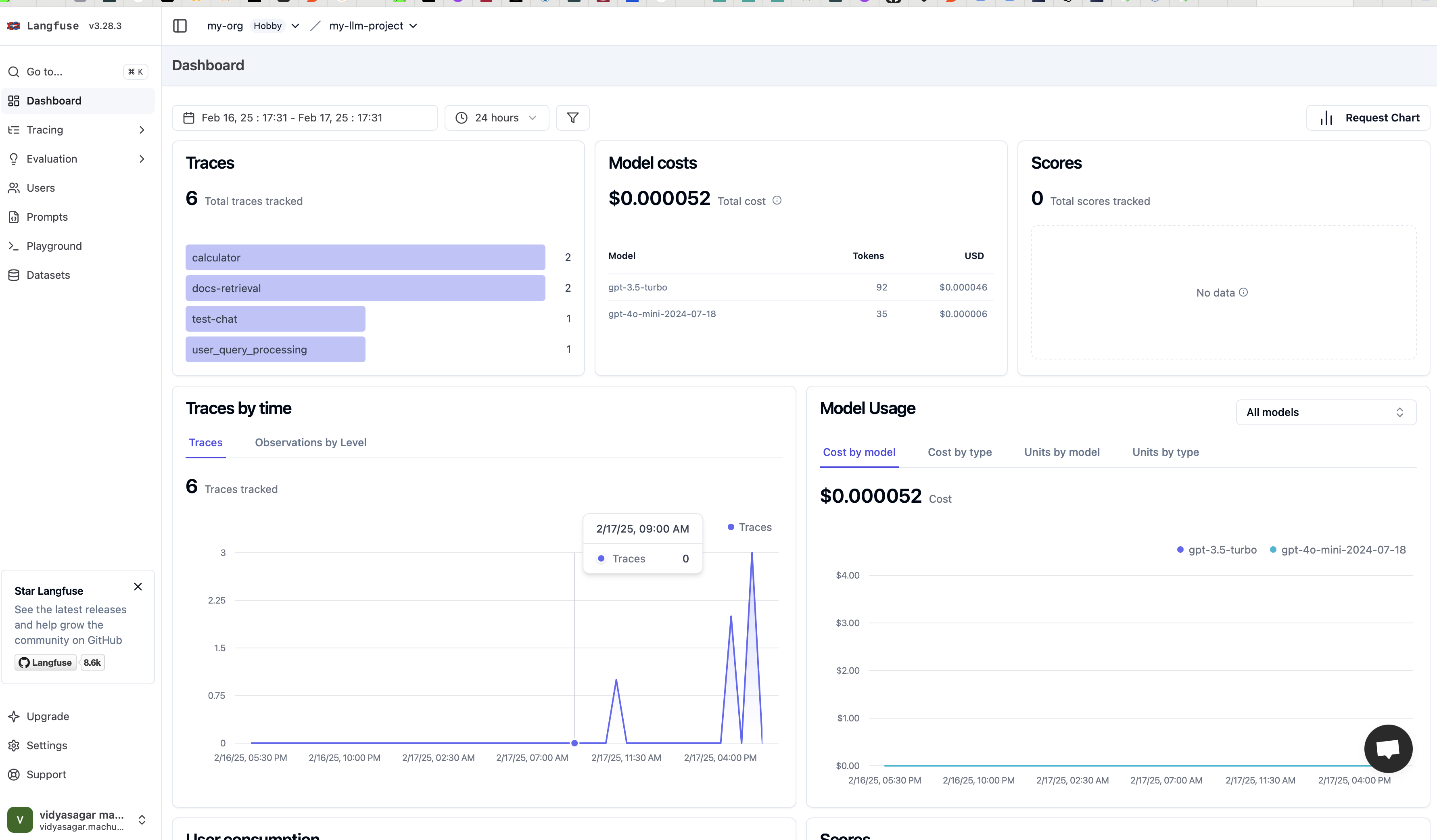Click the Dashboard icon in sidebar
1437x840 pixels.
14,100
